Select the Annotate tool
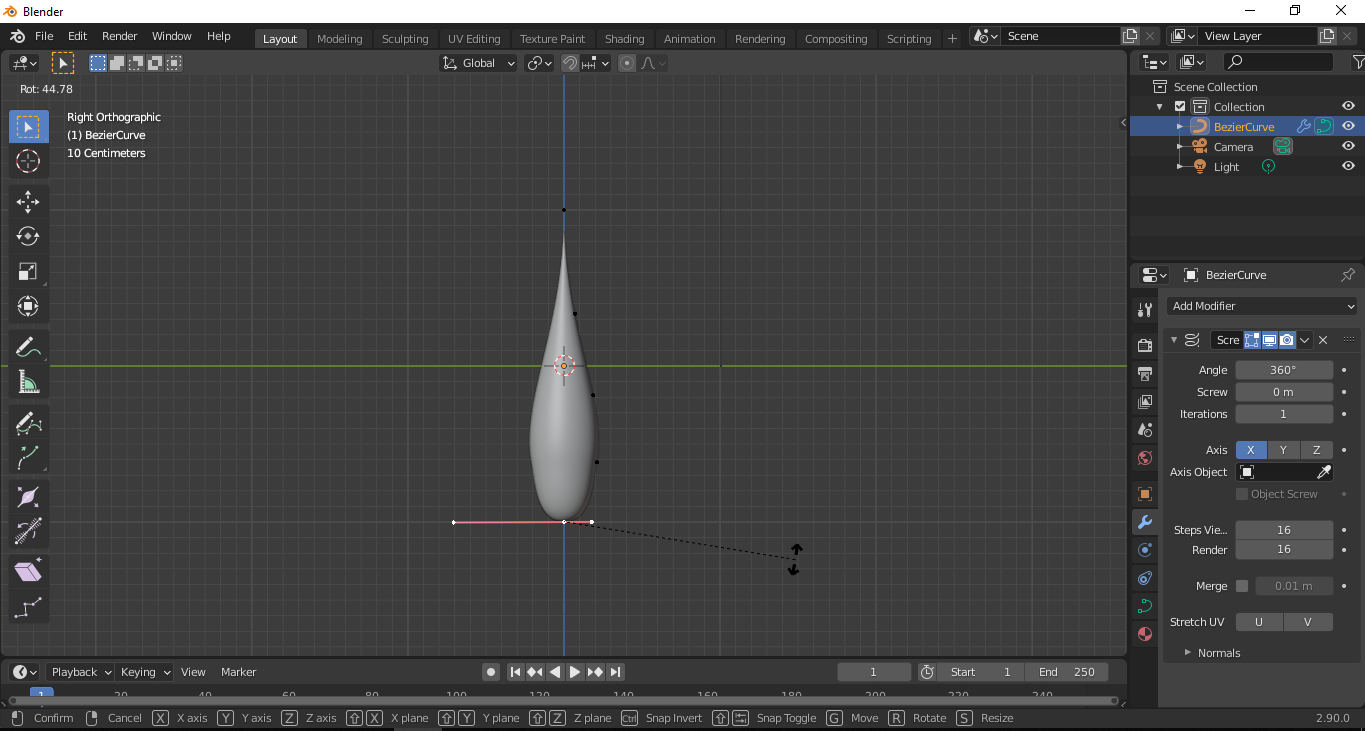 [28, 346]
